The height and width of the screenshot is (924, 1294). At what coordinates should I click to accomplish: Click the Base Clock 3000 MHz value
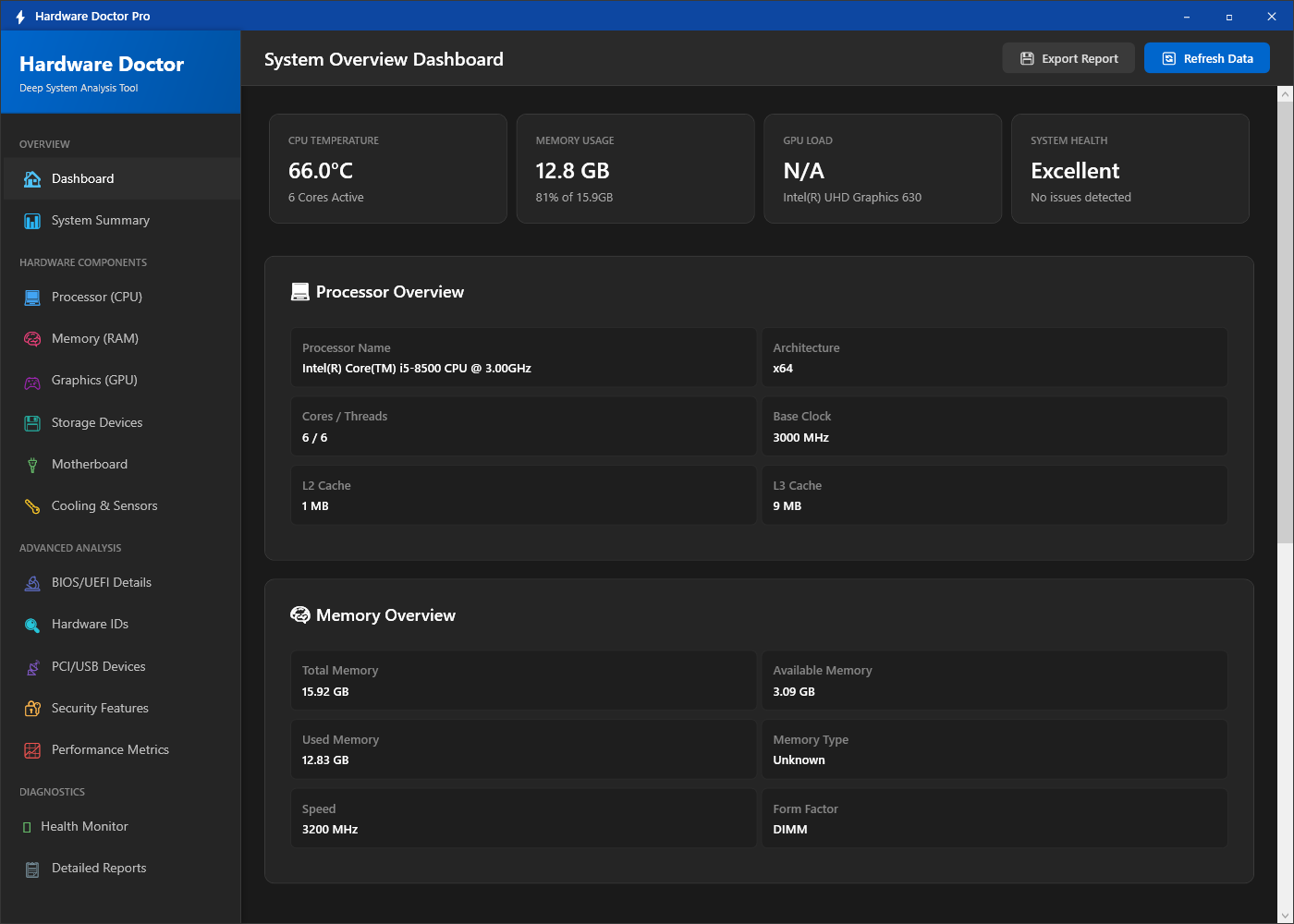point(800,438)
